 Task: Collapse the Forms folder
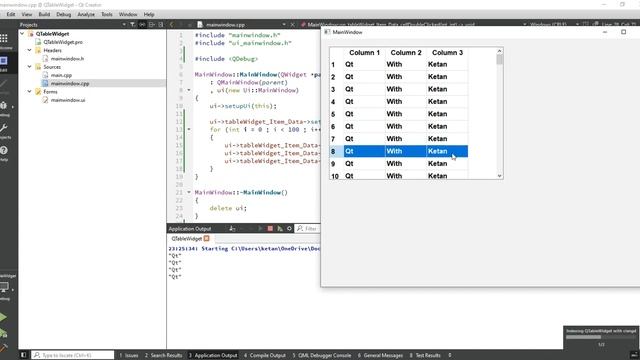tap(29, 91)
